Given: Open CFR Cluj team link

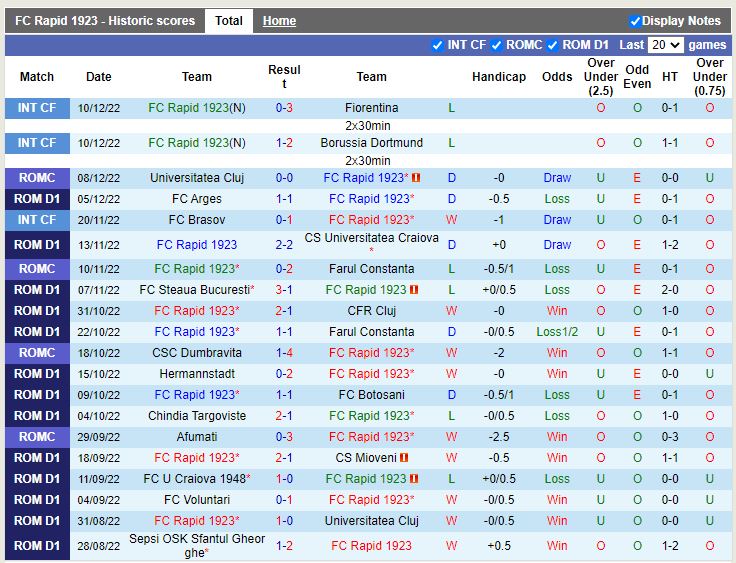Looking at the screenshot, I should point(371,311).
